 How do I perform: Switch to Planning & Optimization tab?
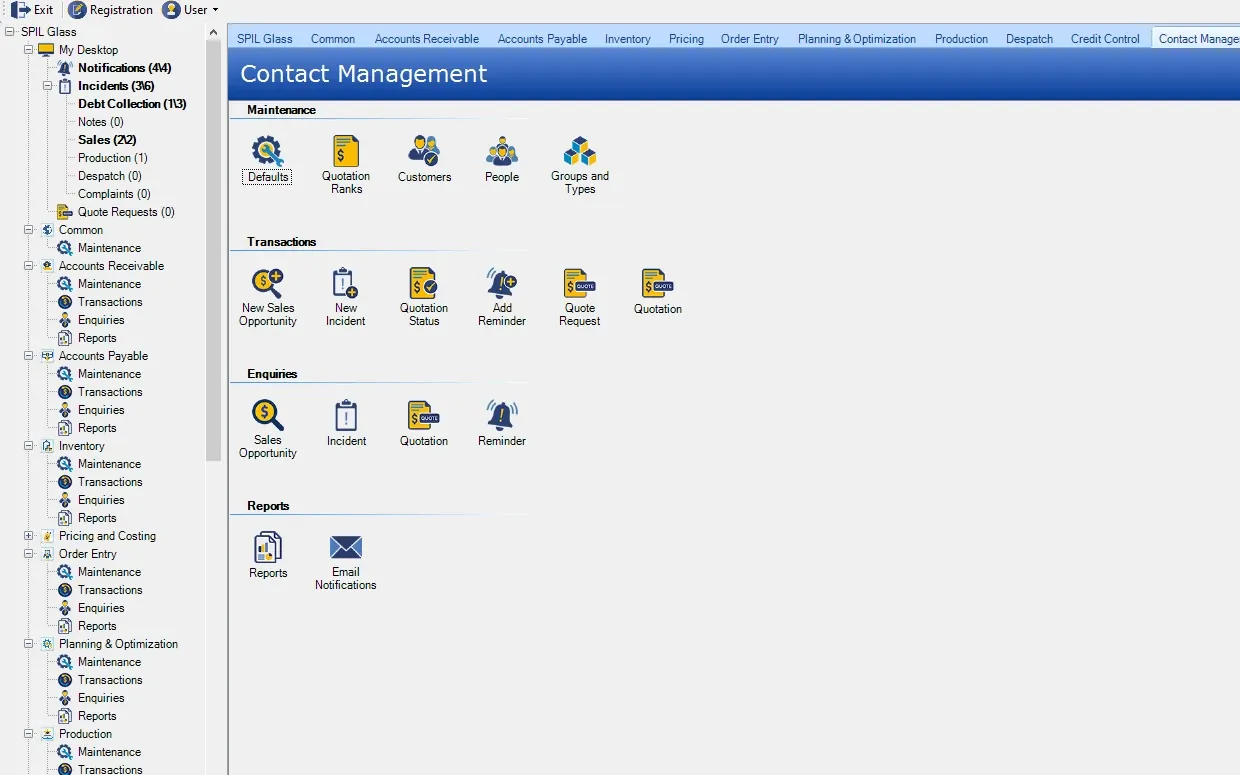(857, 39)
